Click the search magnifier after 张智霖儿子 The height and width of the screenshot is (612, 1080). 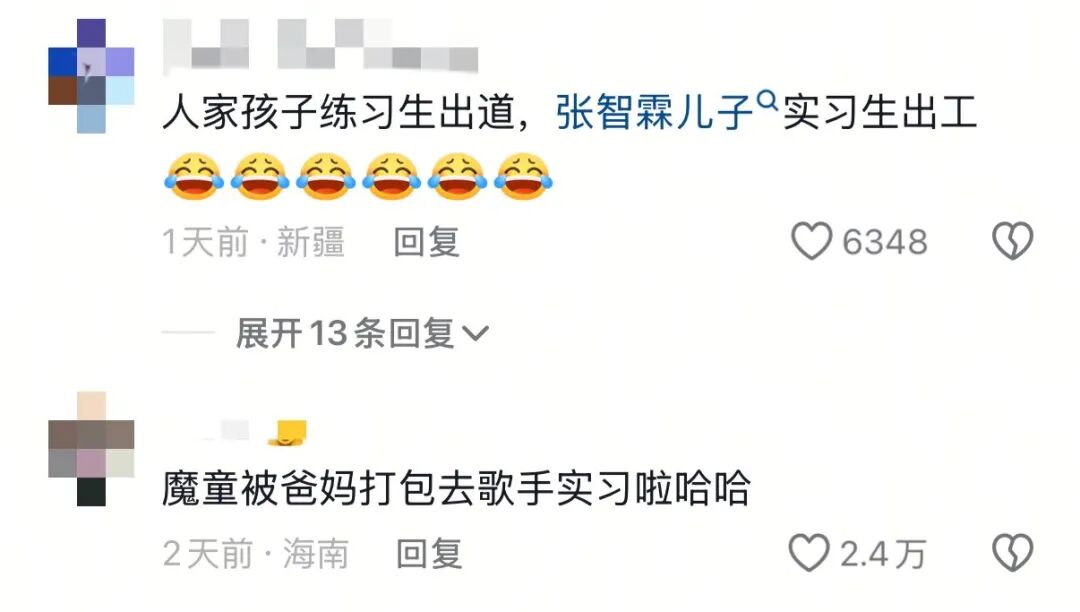pyautogui.click(x=767, y=102)
